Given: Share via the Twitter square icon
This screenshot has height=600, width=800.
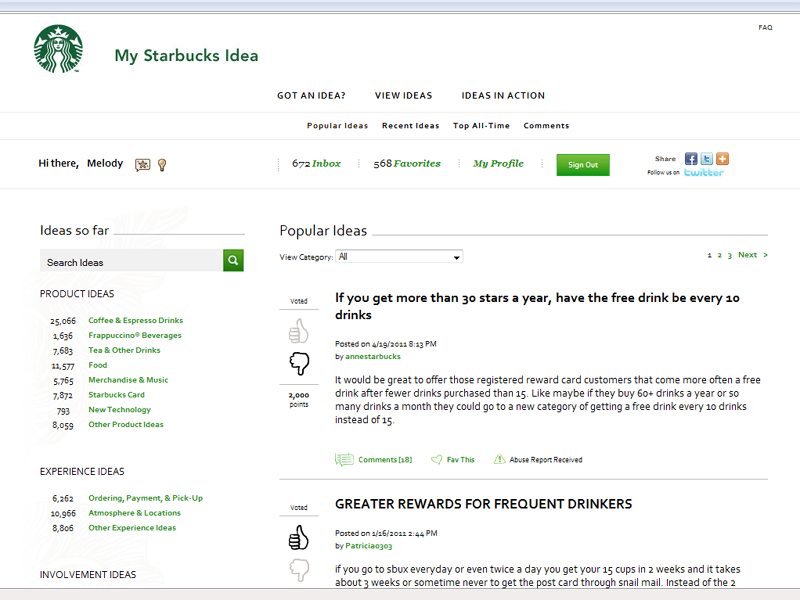Looking at the screenshot, I should [707, 159].
